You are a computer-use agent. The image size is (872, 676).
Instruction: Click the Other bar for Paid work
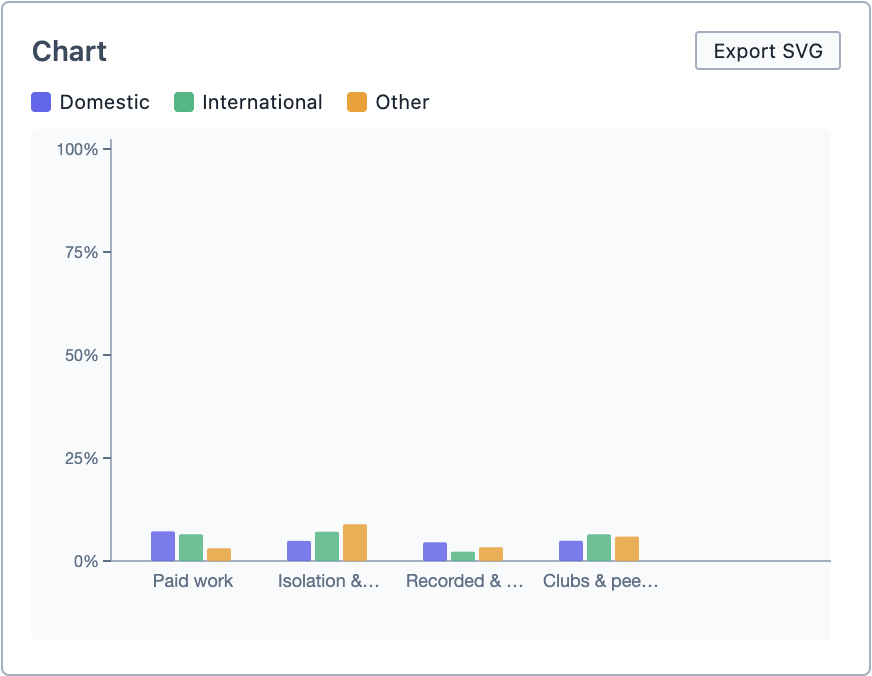pos(219,555)
